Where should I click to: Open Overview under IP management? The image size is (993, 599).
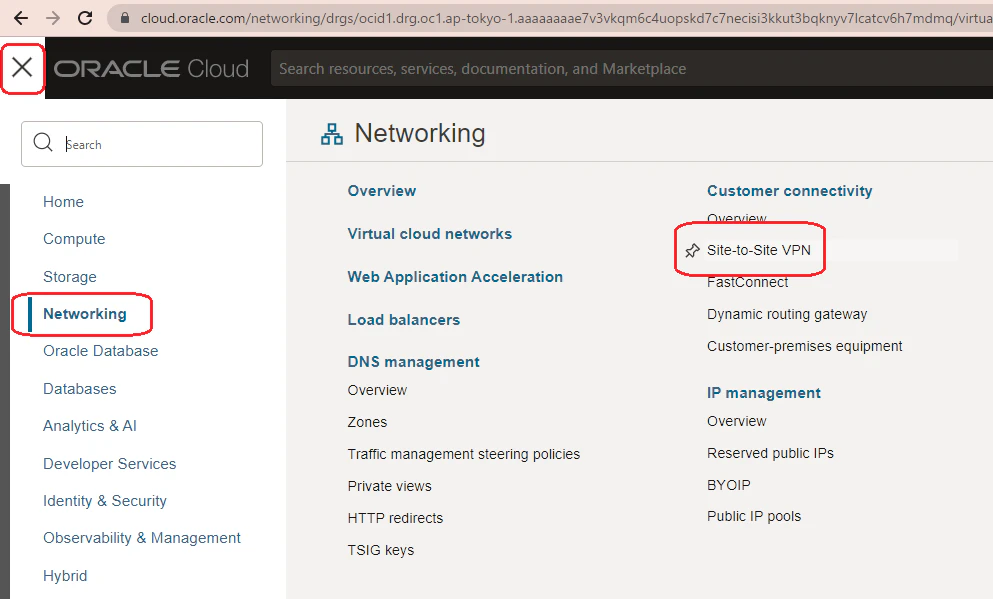click(737, 421)
